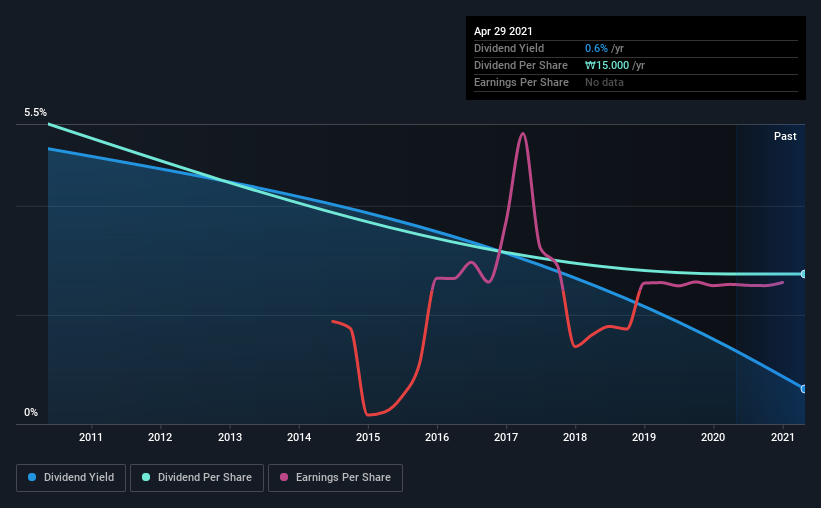This screenshot has width=821, height=508.
Task: Toggle the Dividend Per Share legend button
Action: click(x=197, y=478)
